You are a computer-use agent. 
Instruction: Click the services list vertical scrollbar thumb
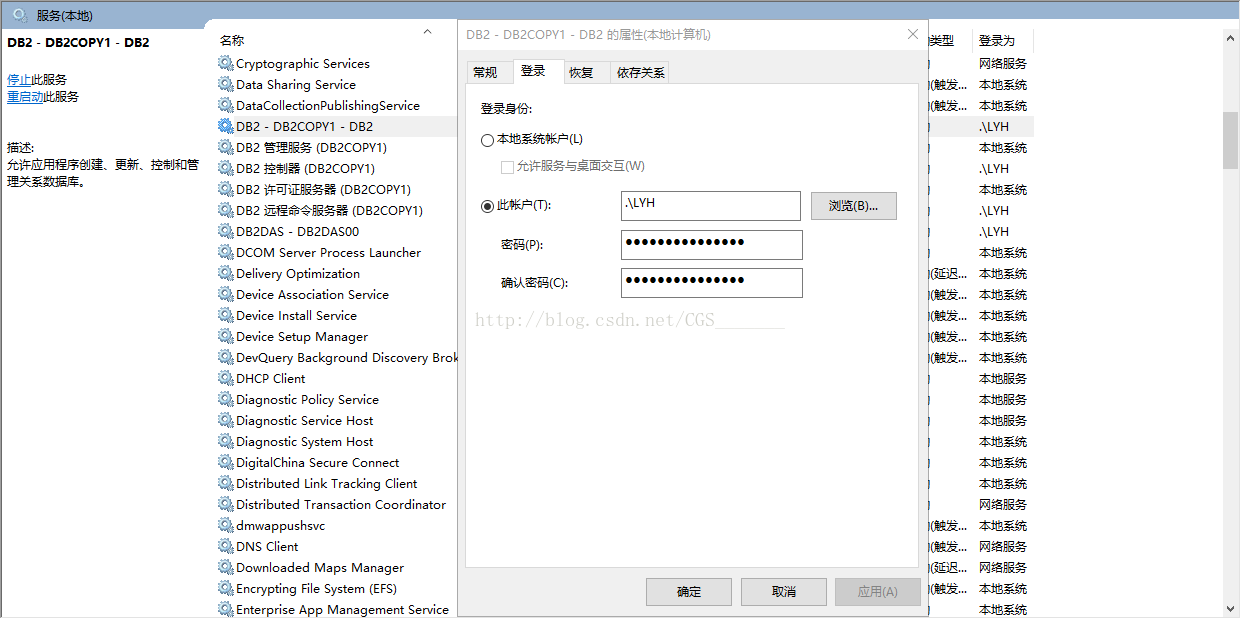tap(1231, 140)
